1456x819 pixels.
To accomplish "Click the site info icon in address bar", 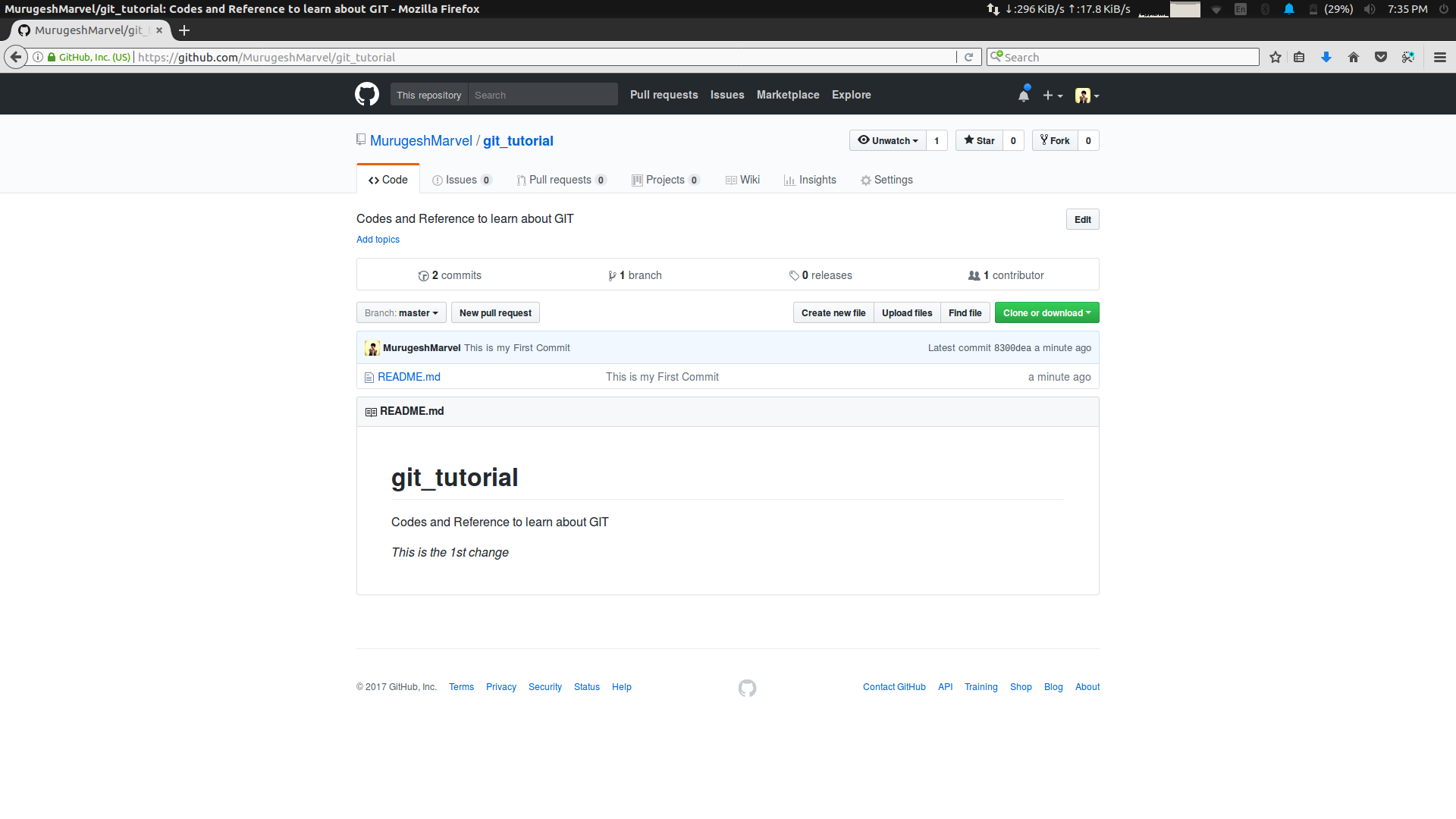I will tap(38, 57).
